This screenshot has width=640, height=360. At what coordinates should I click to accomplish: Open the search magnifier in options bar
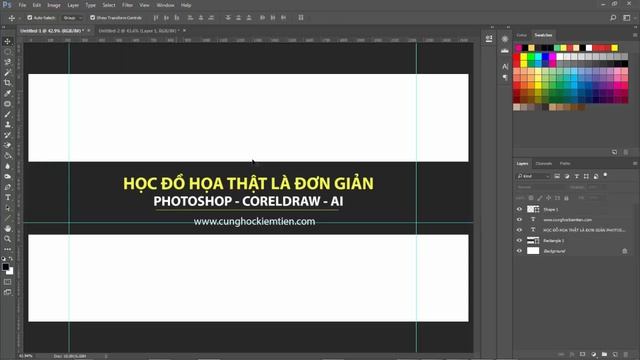613,18
